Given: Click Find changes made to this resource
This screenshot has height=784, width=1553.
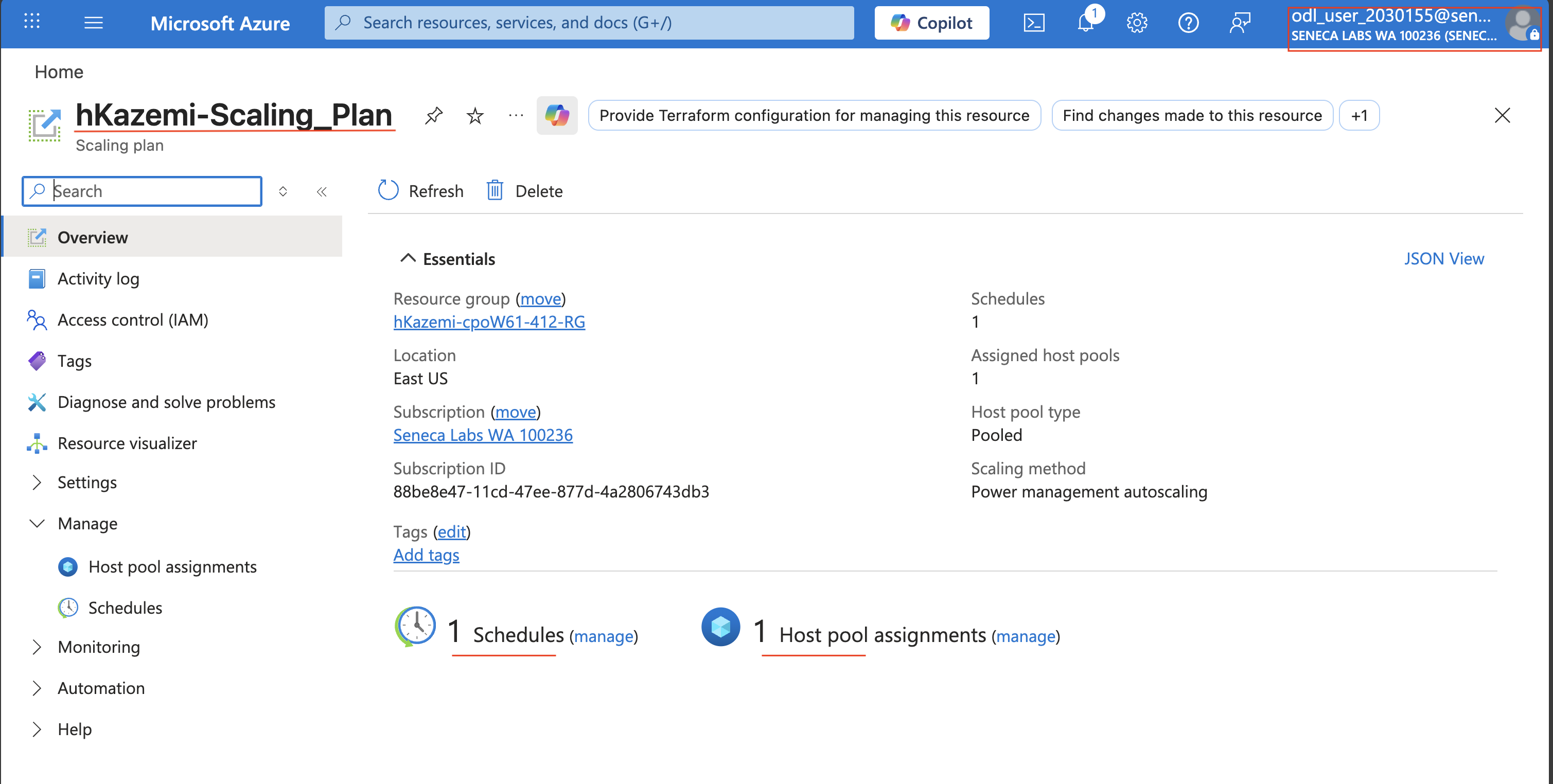Looking at the screenshot, I should tap(1192, 115).
